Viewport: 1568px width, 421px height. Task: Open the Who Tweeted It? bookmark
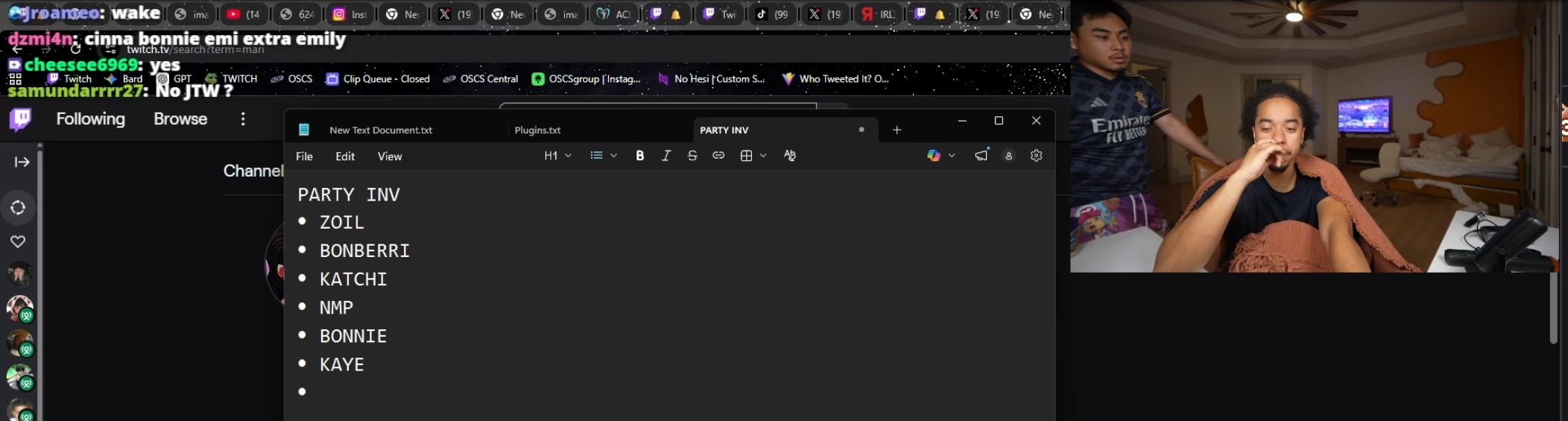click(835, 78)
